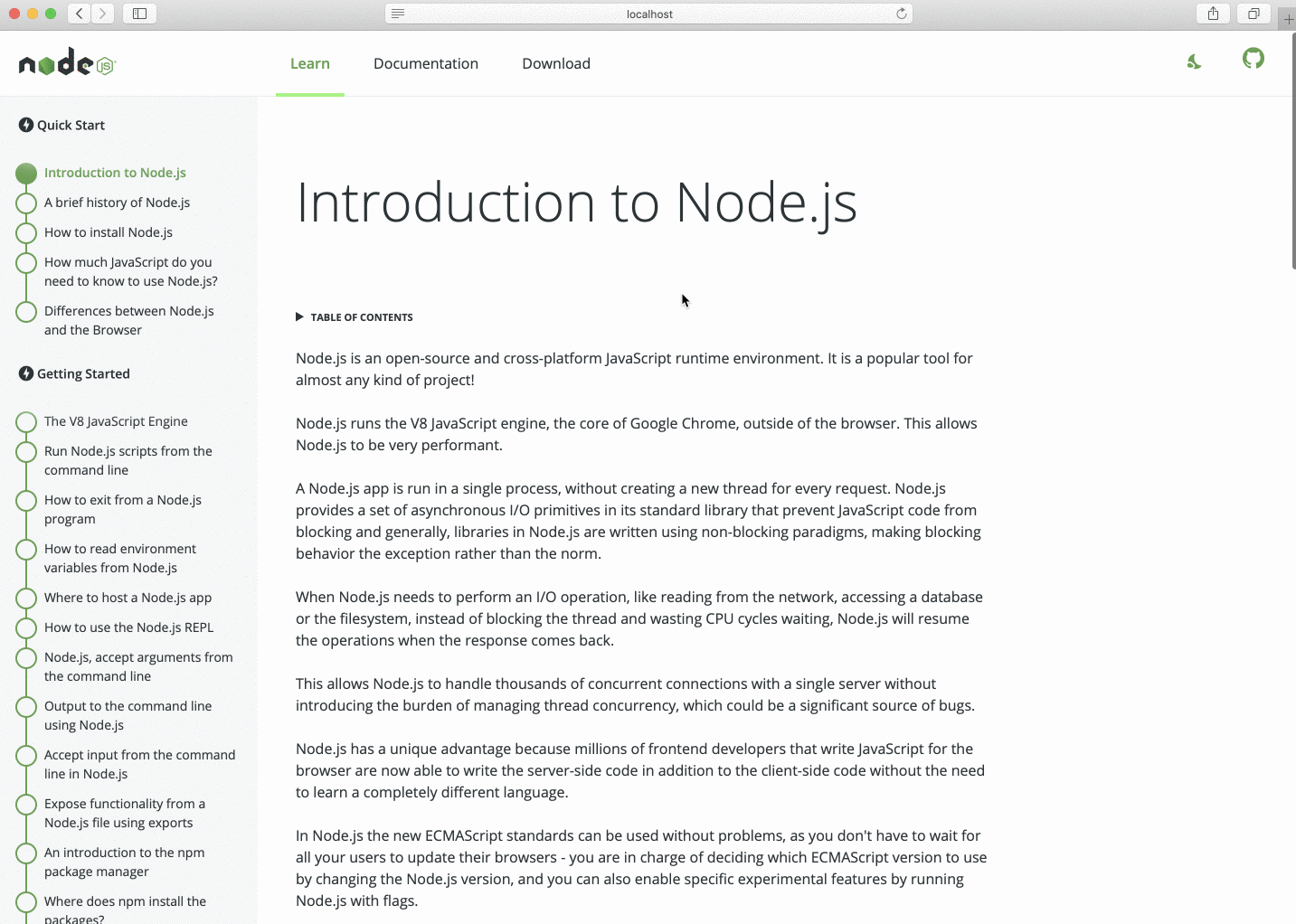Open How to read environment variables article
1296x924 pixels.
point(120,558)
